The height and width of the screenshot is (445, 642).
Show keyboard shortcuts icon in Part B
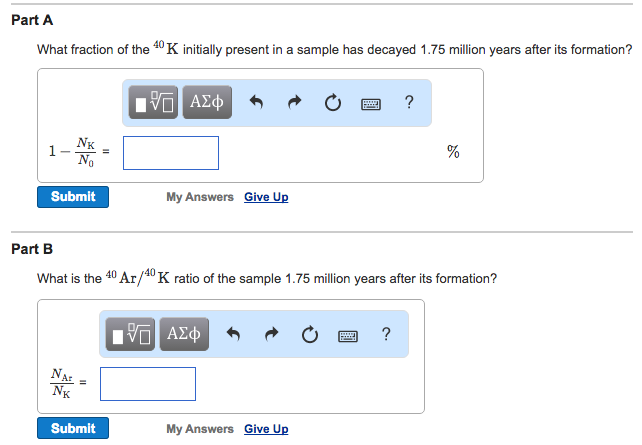(x=348, y=336)
